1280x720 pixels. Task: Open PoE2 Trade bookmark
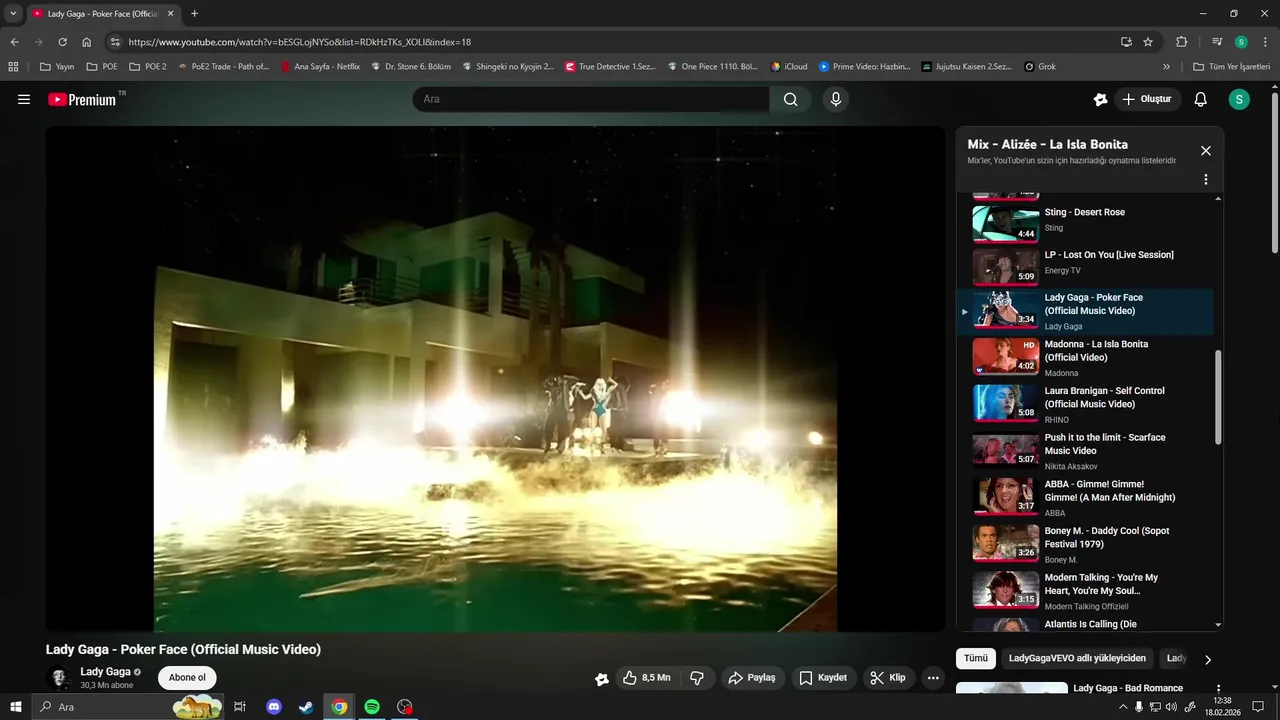224,67
